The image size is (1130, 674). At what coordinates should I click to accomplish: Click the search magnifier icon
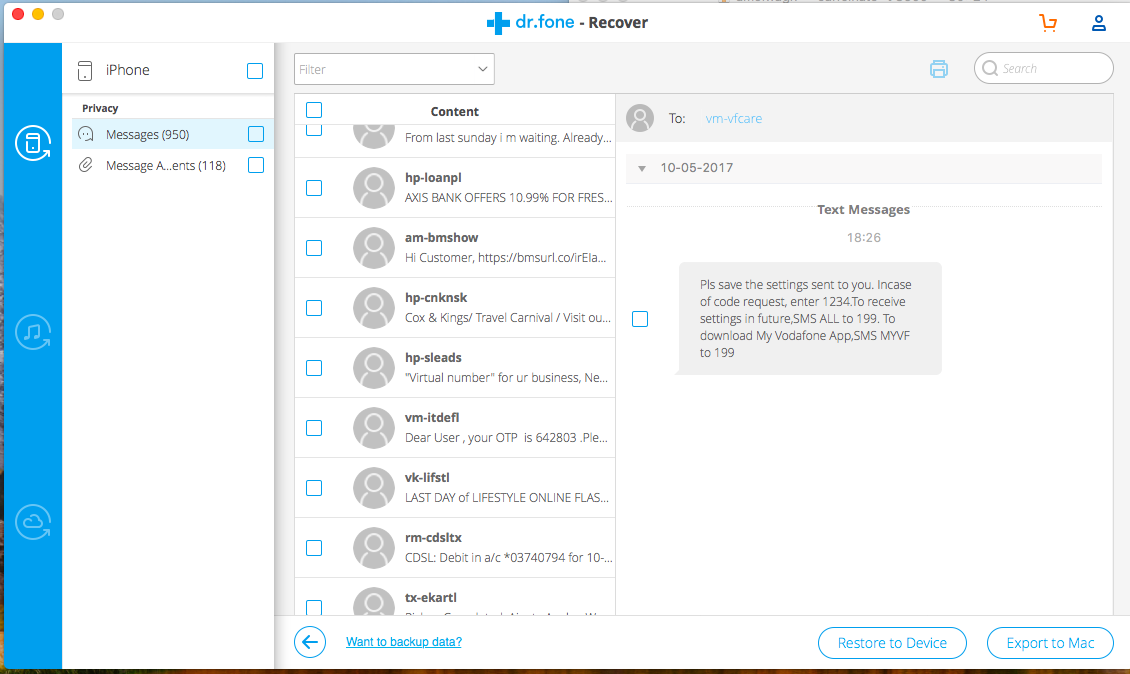[x=990, y=68]
